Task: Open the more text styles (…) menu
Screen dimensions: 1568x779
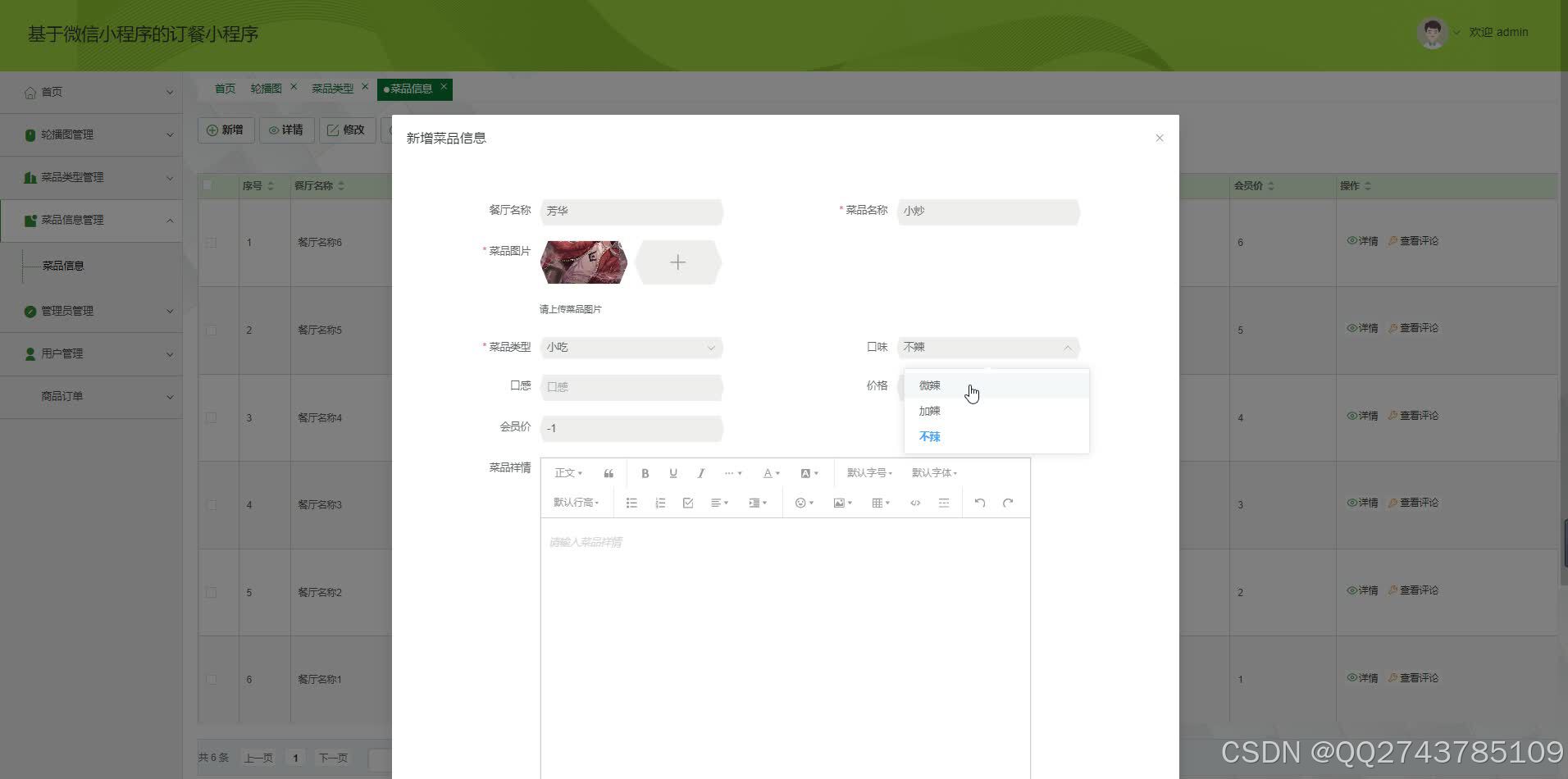Action: click(733, 473)
